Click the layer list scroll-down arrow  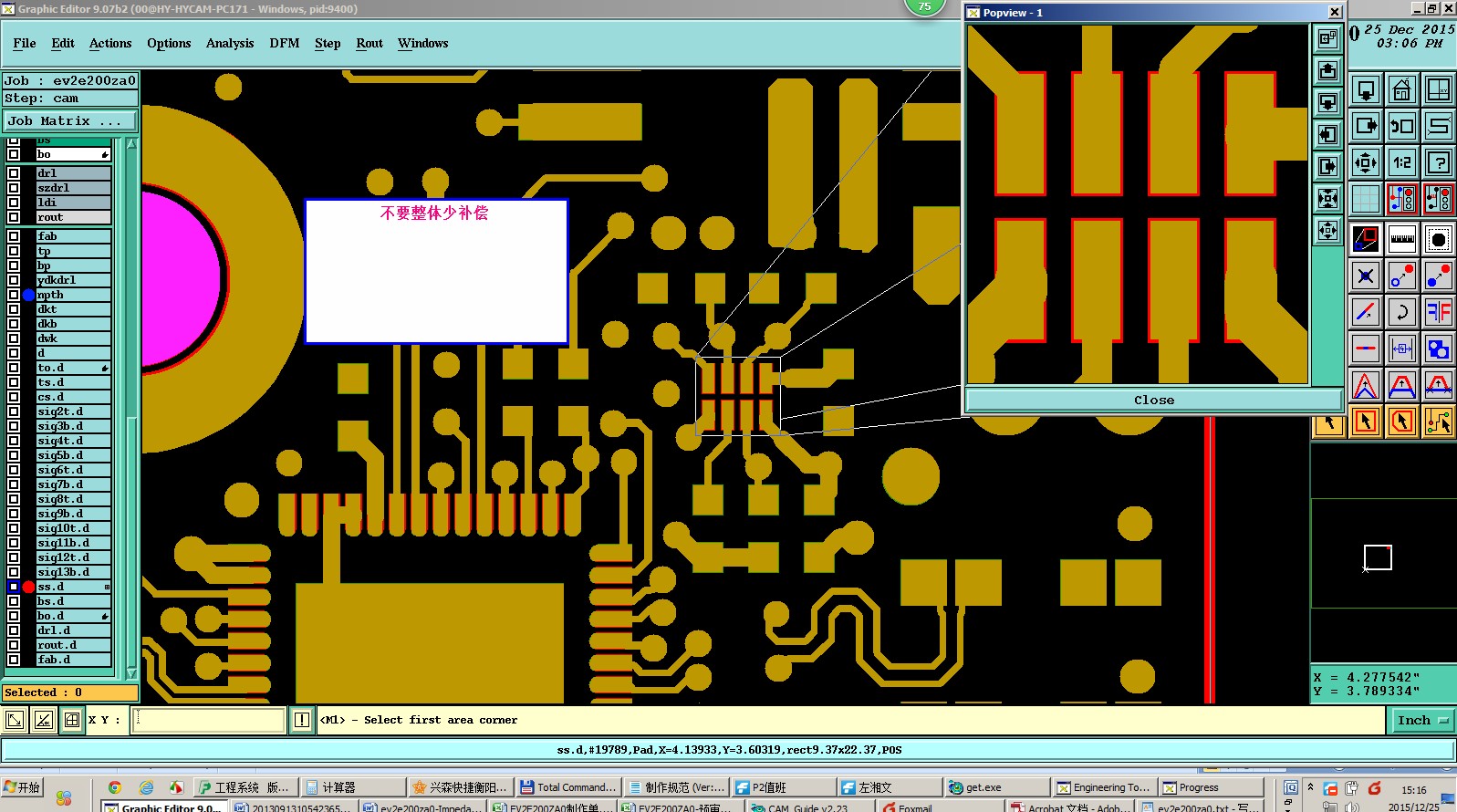point(131,673)
